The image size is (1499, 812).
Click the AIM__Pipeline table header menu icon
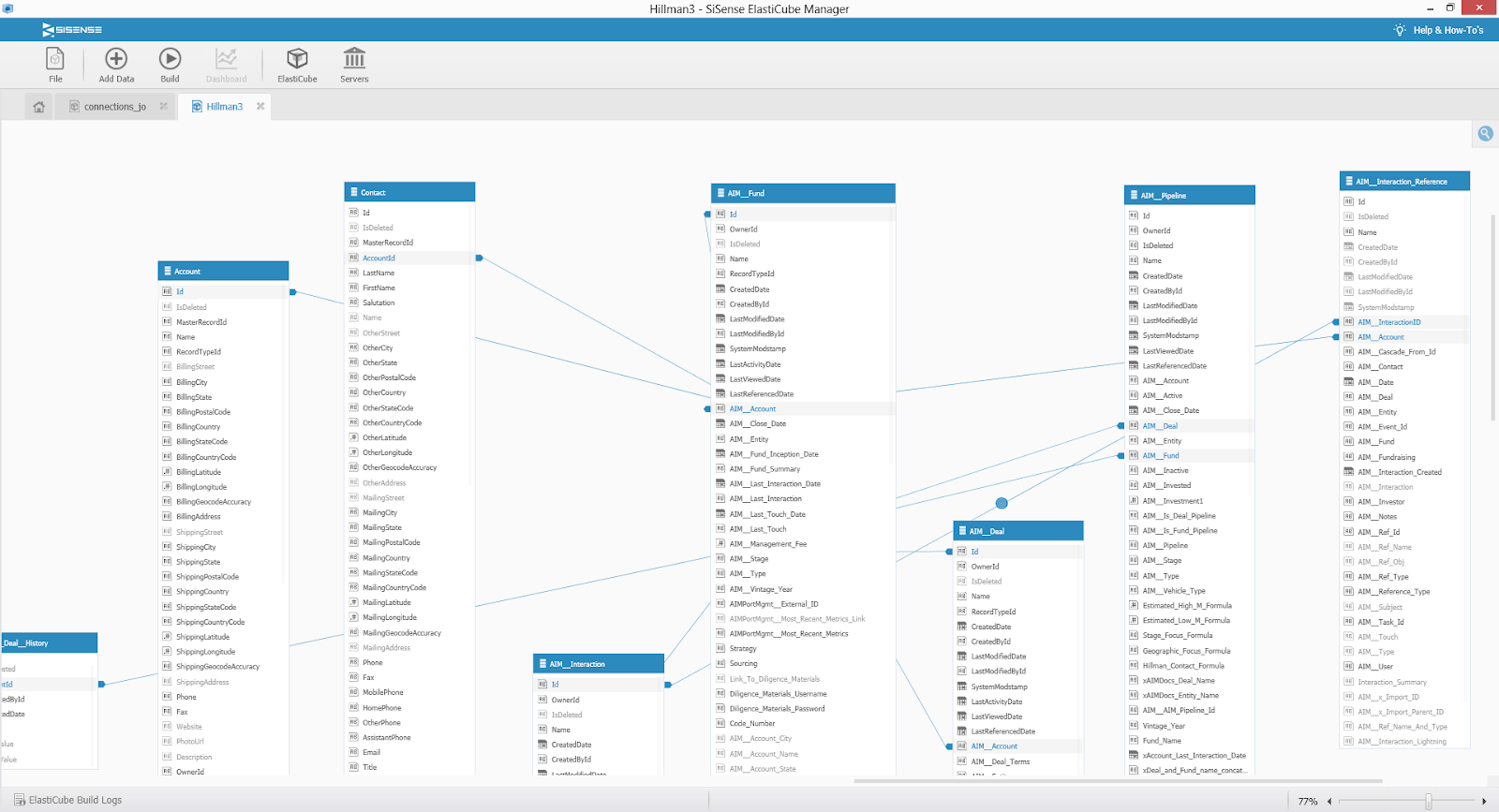pyautogui.click(x=1134, y=195)
